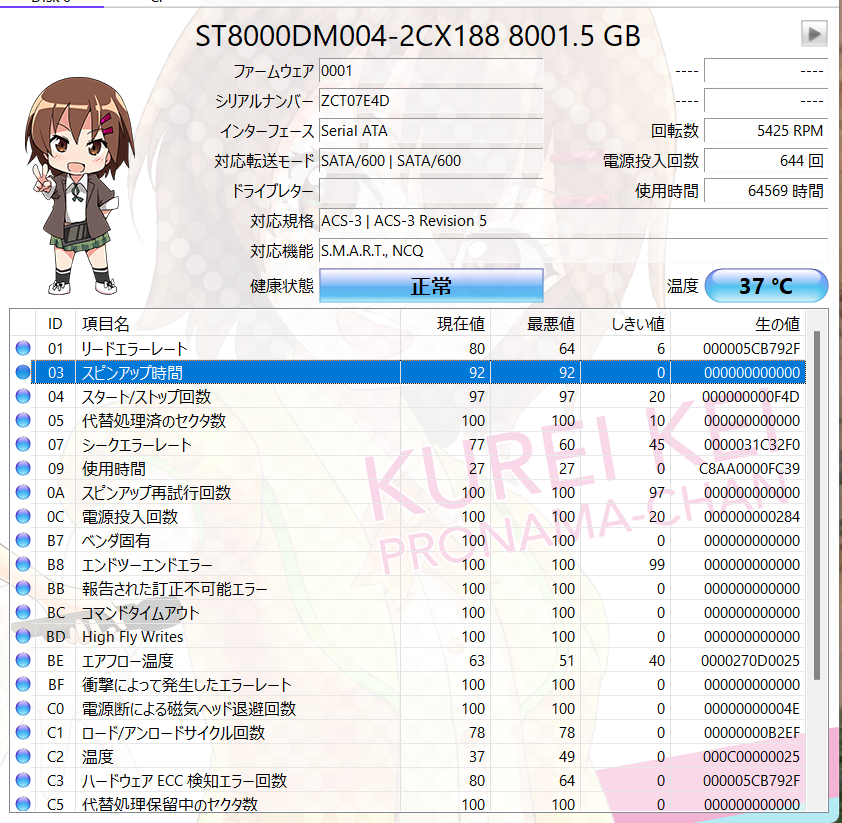Select the 電源断による磁気ヘッド退避回数 row
Viewport: 842px width, 823px height.
408,709
